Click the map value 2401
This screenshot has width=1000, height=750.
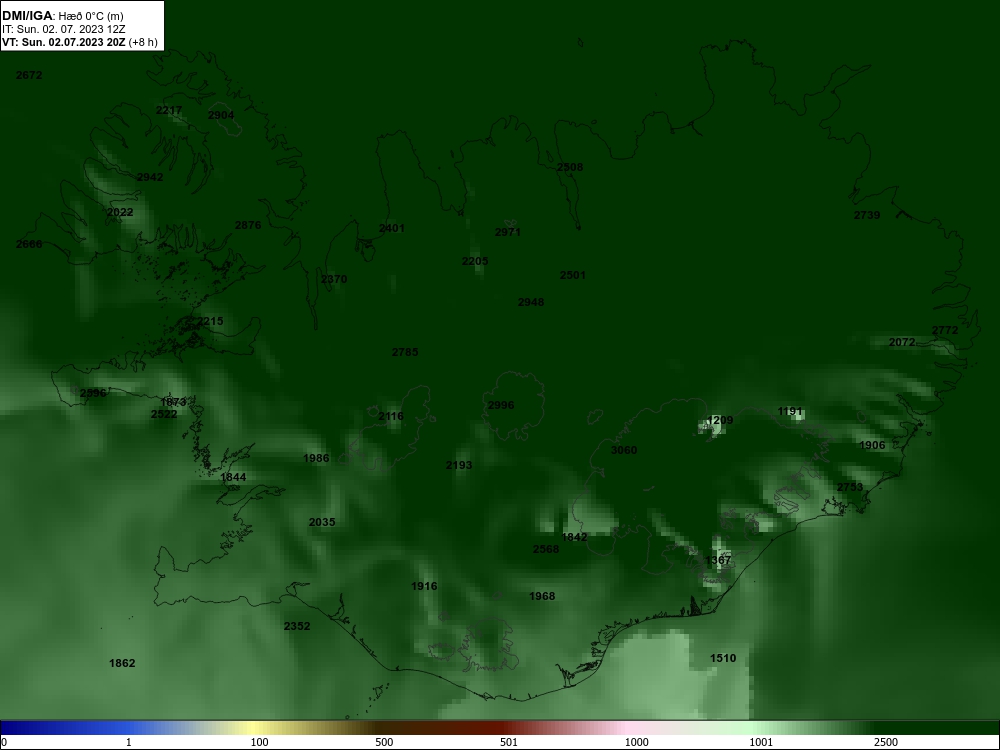[x=392, y=228]
